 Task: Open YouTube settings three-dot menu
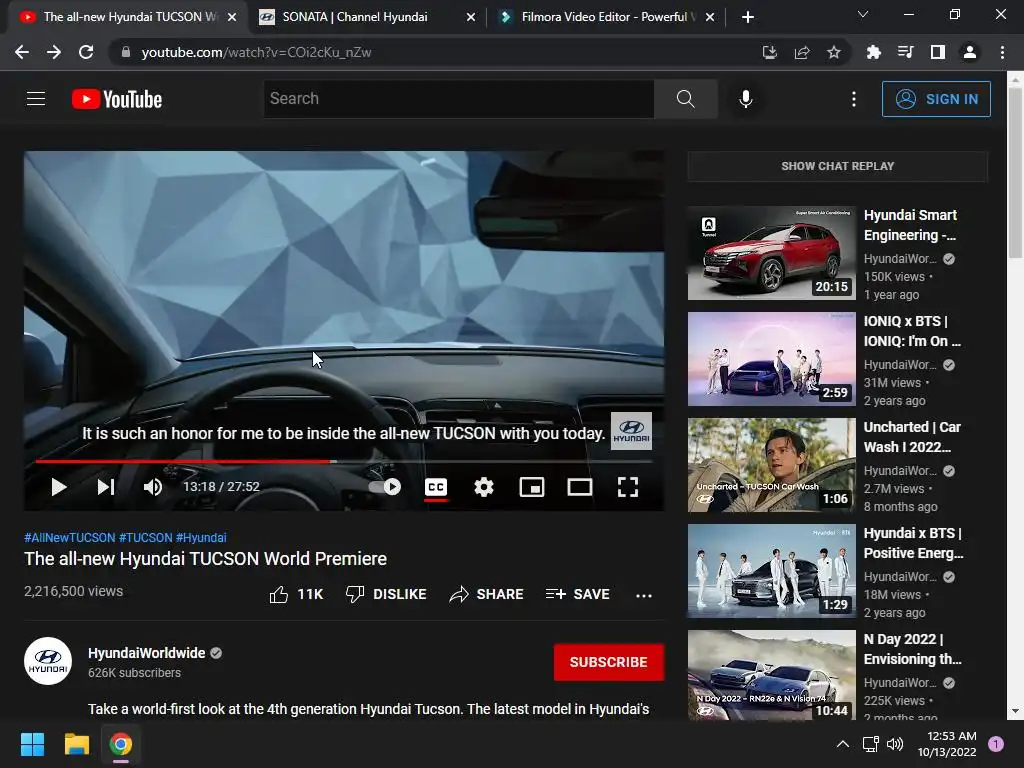(854, 99)
